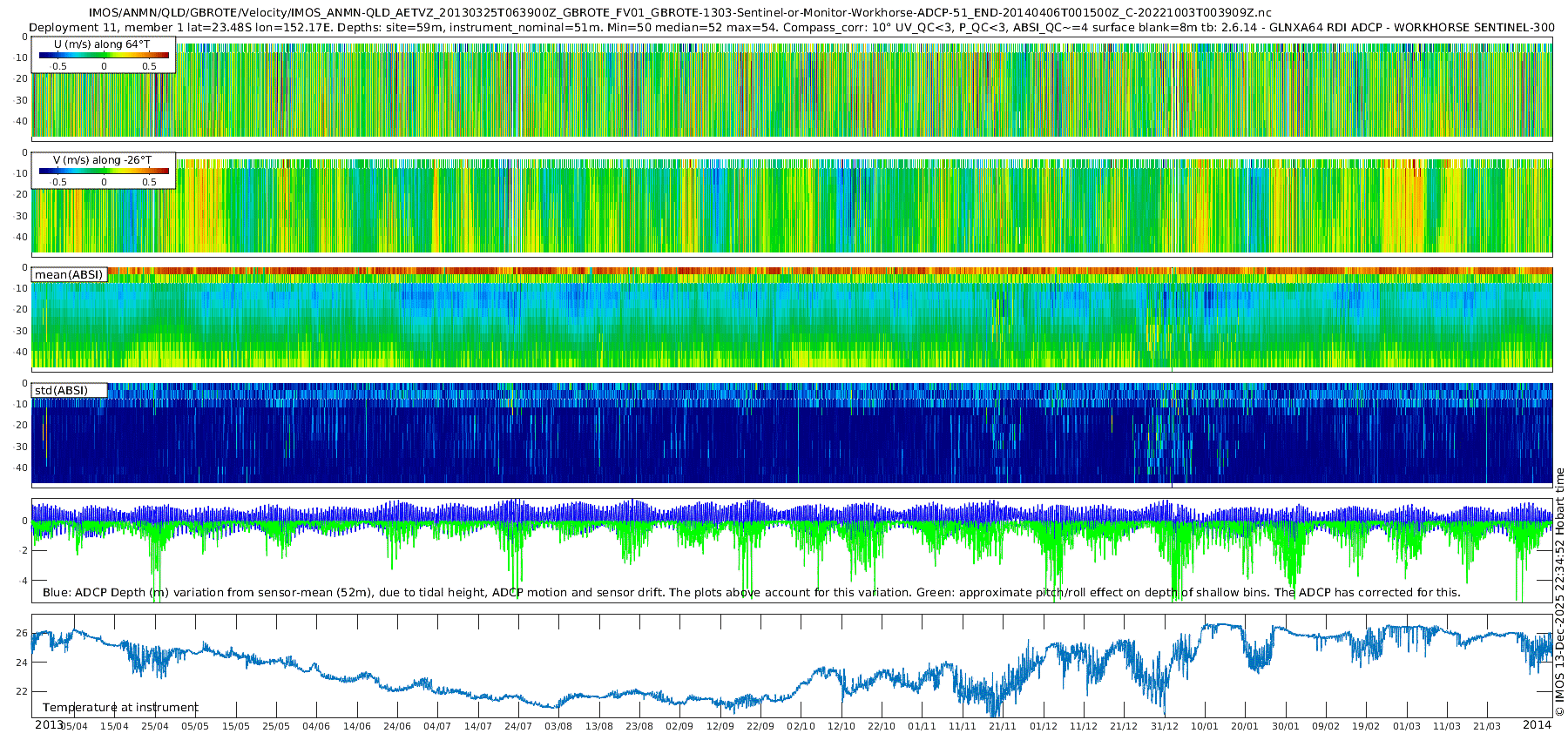This screenshot has width=1568, height=740.
Task: Click the 24/07 date tick on time axis
Action: point(518,726)
